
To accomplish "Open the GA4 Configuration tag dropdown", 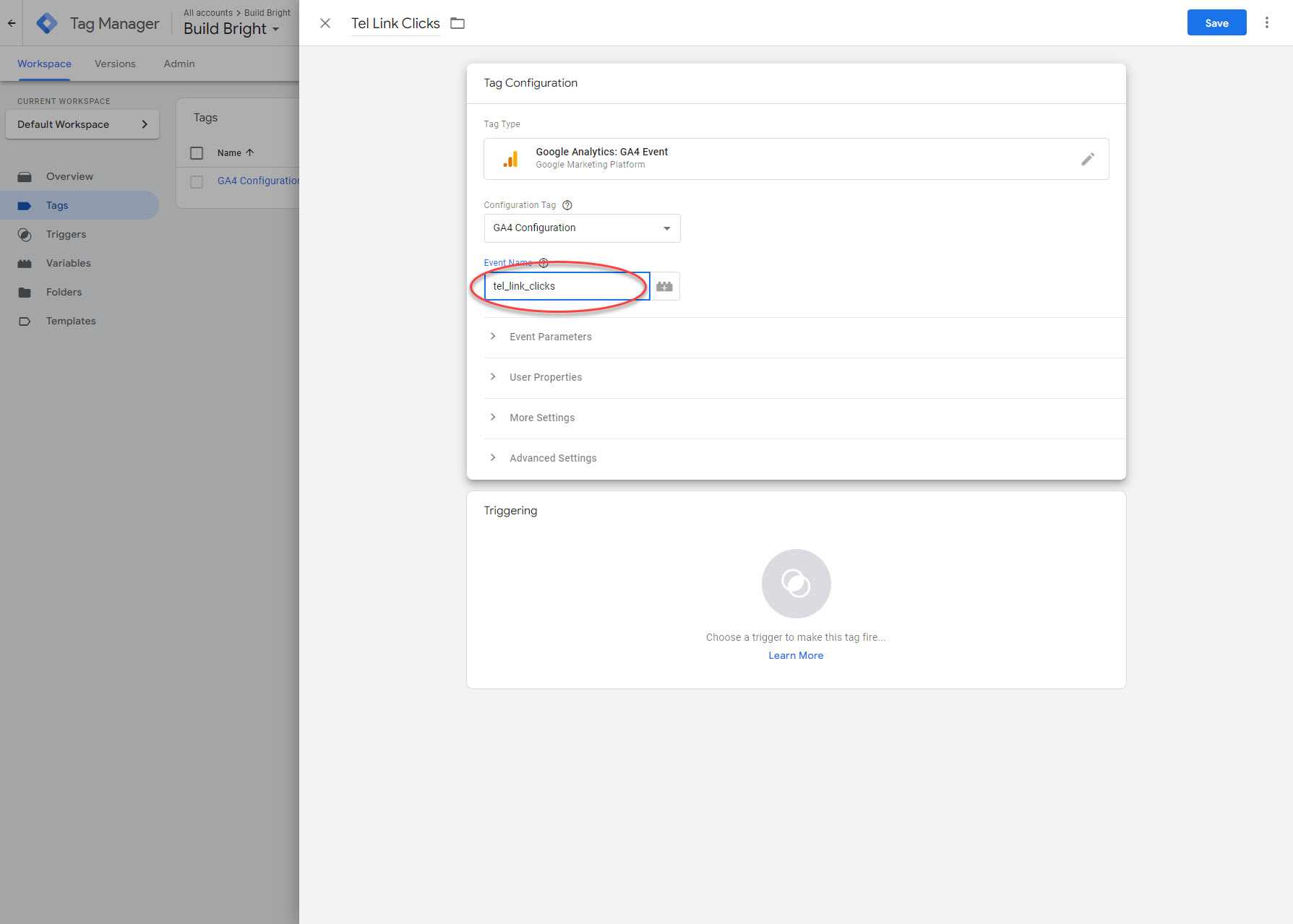I will (582, 228).
